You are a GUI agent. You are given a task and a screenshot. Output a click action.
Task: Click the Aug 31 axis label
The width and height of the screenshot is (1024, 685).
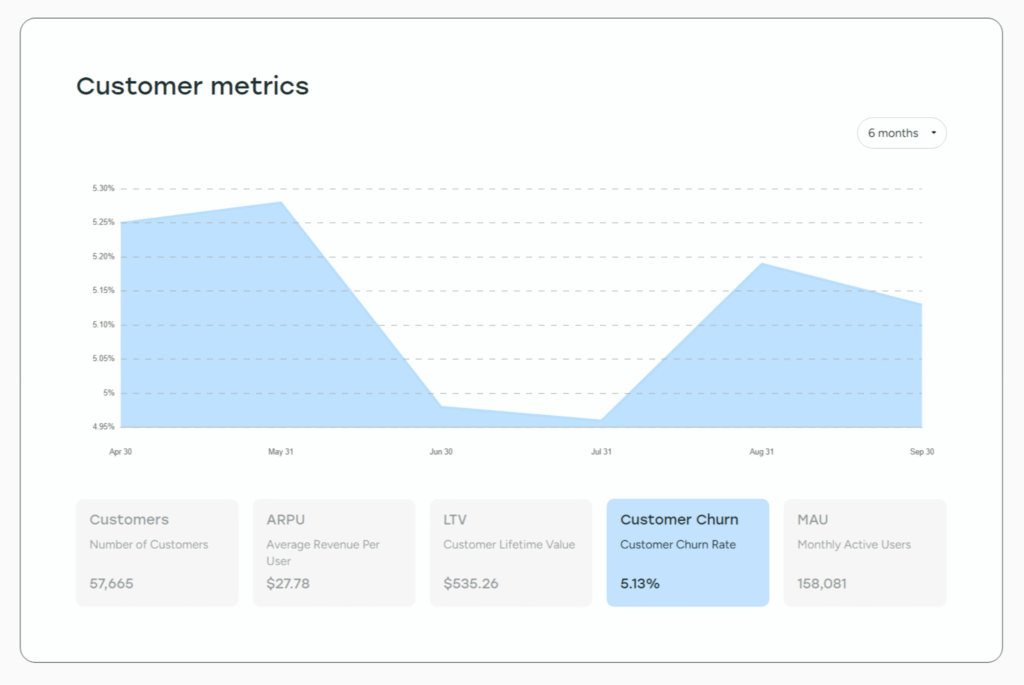pyautogui.click(x=761, y=451)
